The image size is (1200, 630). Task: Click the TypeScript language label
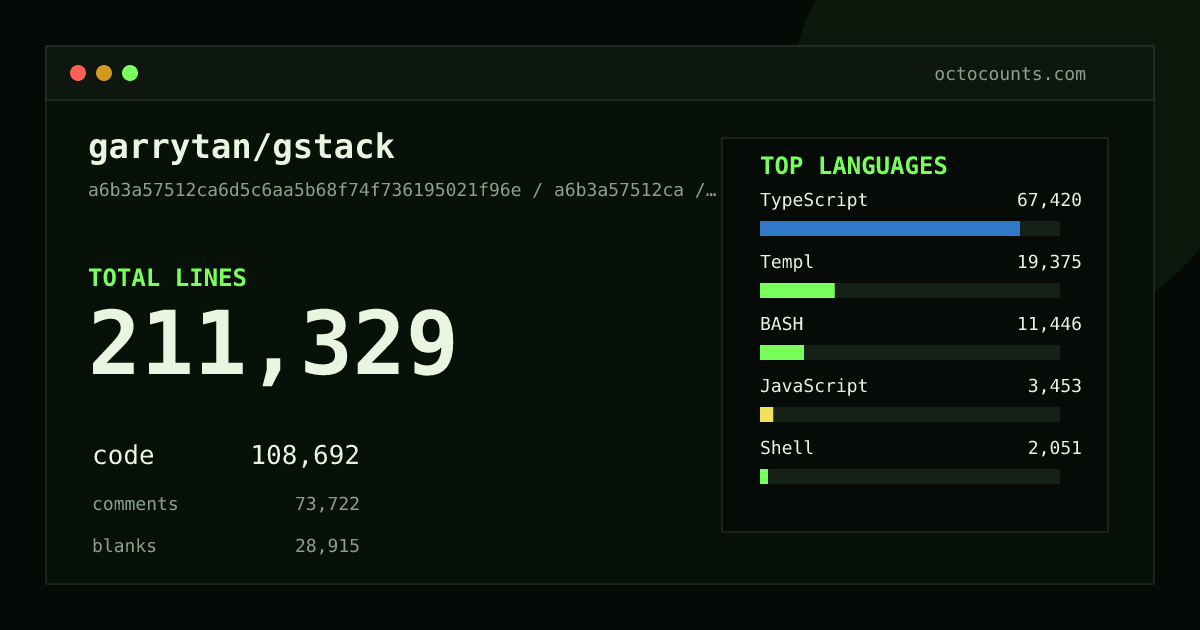click(814, 200)
